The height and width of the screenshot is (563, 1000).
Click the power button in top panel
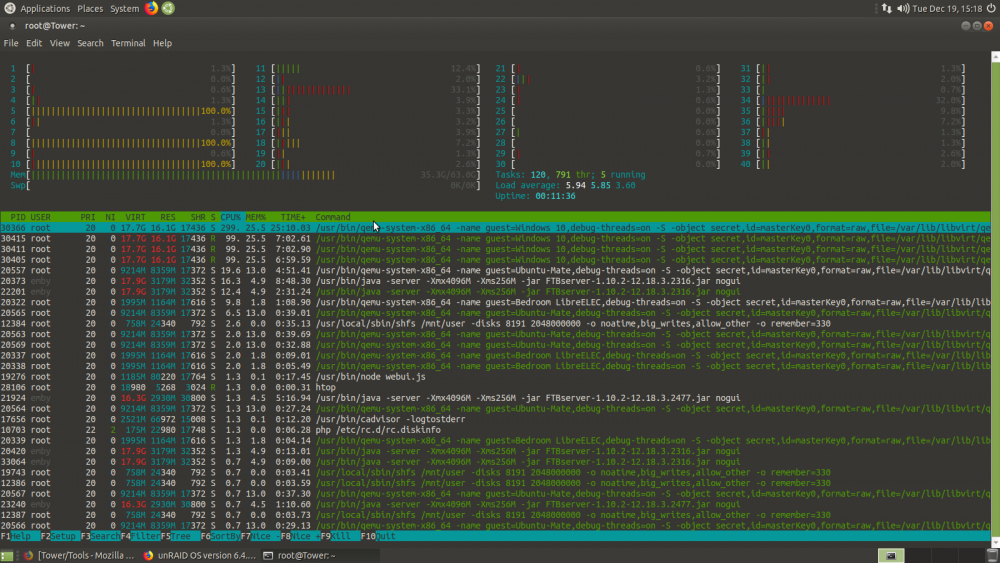tap(991, 8)
